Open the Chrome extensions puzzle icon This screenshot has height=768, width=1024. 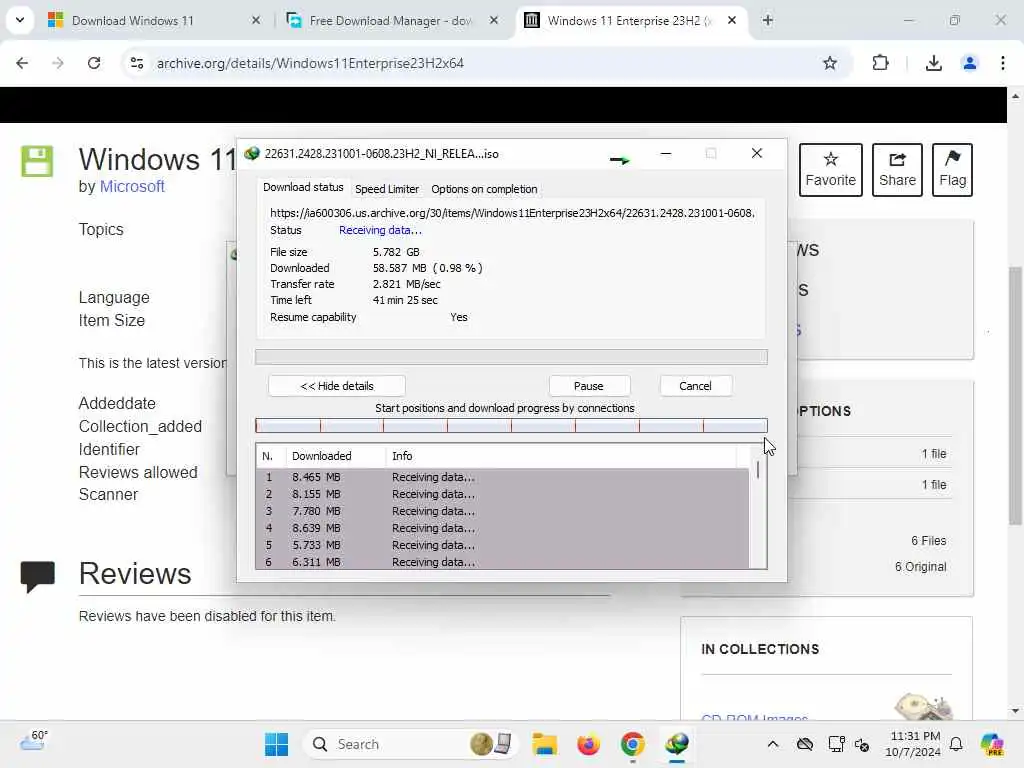tap(880, 63)
